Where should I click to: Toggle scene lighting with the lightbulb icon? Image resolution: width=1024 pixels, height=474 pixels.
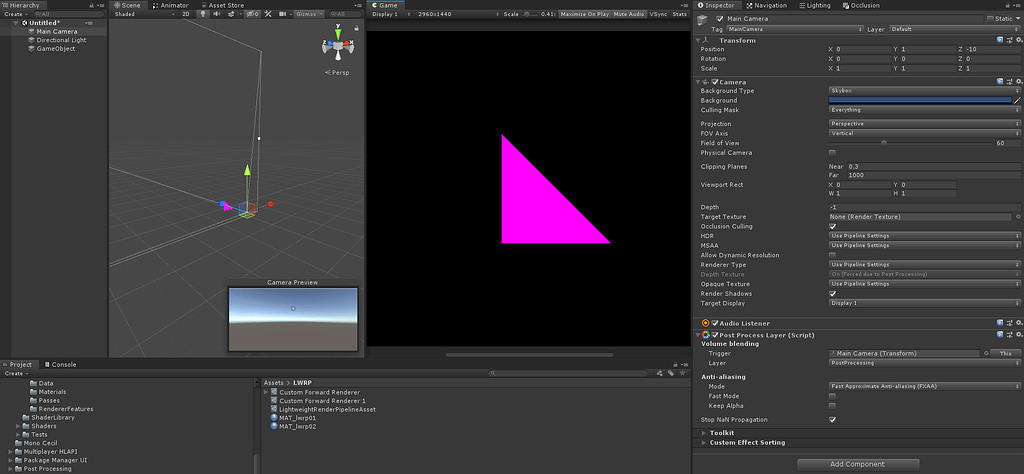point(202,14)
